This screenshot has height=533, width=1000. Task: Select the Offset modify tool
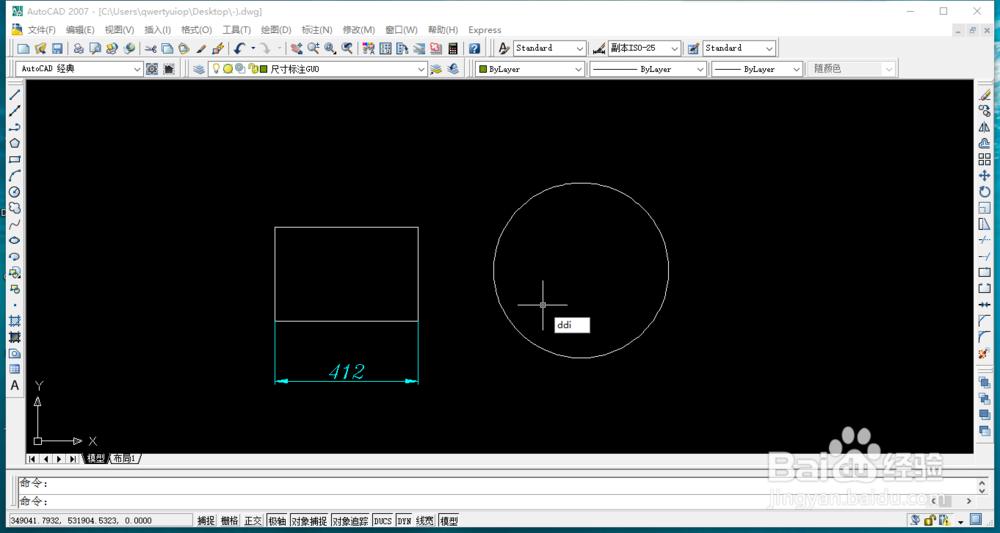tap(985, 143)
